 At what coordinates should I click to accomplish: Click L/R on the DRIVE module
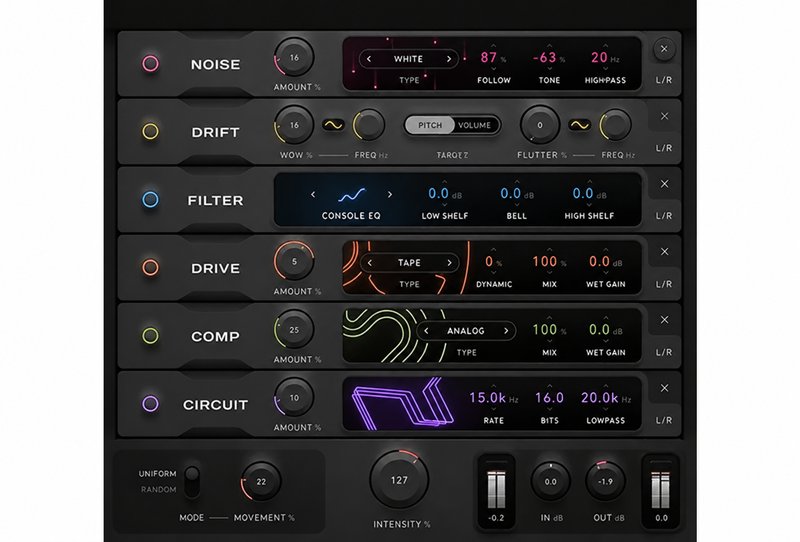click(x=664, y=284)
